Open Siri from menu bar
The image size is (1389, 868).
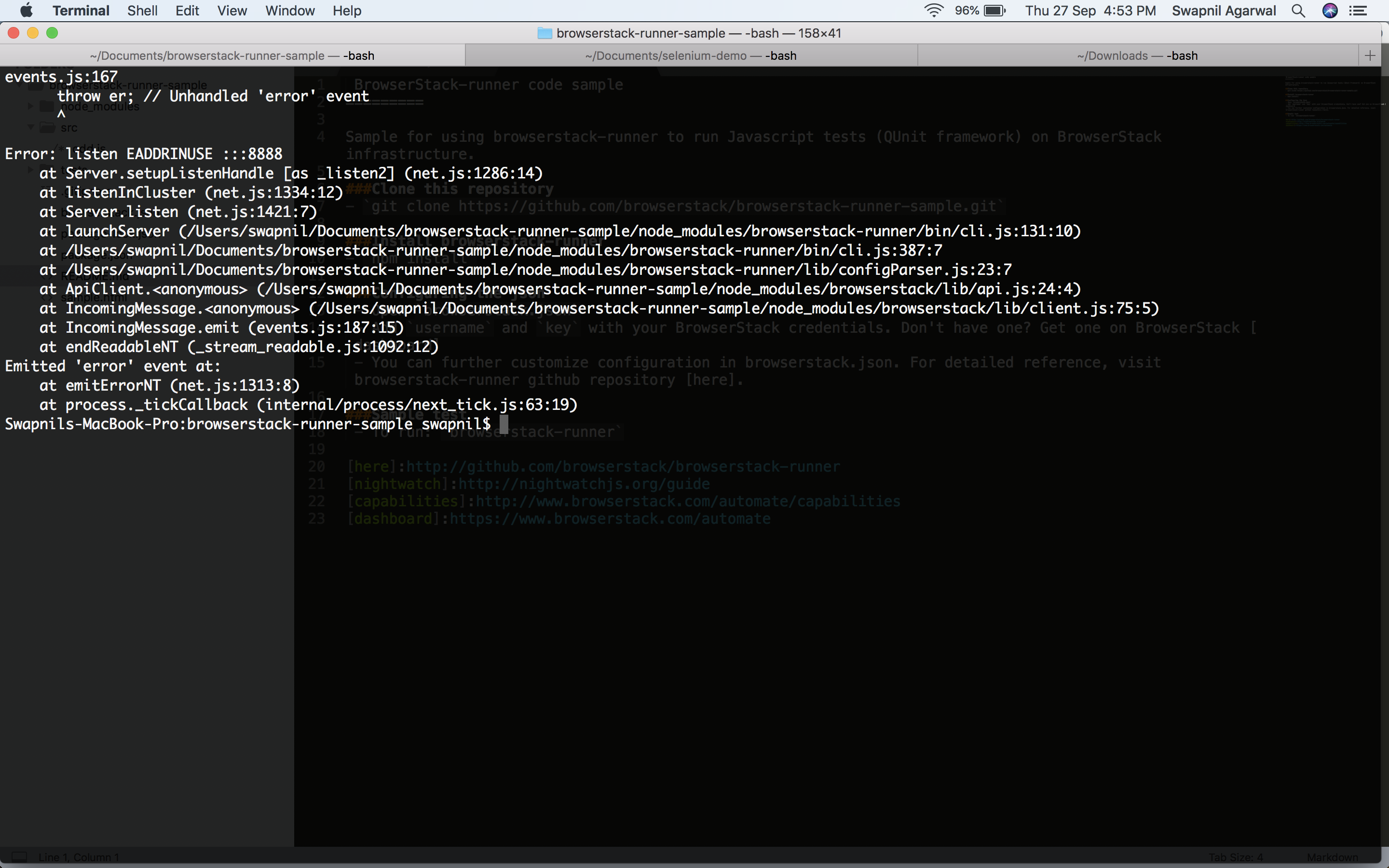[x=1330, y=10]
